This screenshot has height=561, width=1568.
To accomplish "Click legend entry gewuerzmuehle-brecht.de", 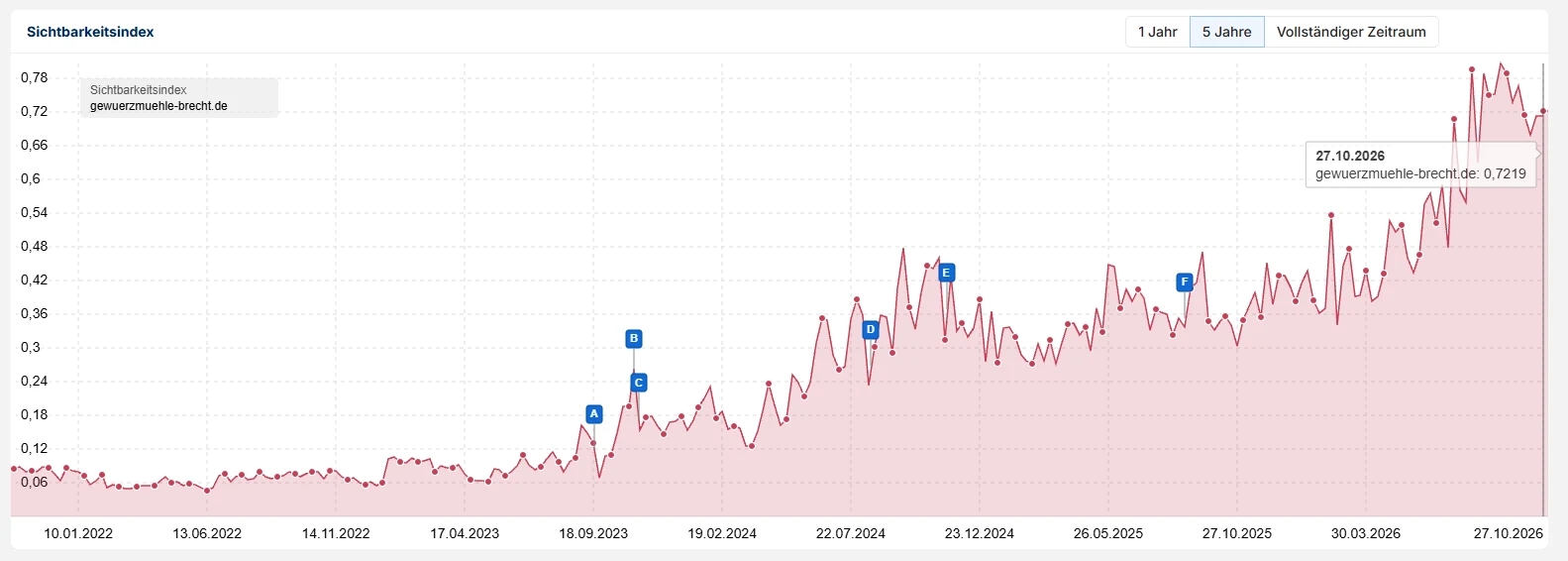I will point(158,106).
